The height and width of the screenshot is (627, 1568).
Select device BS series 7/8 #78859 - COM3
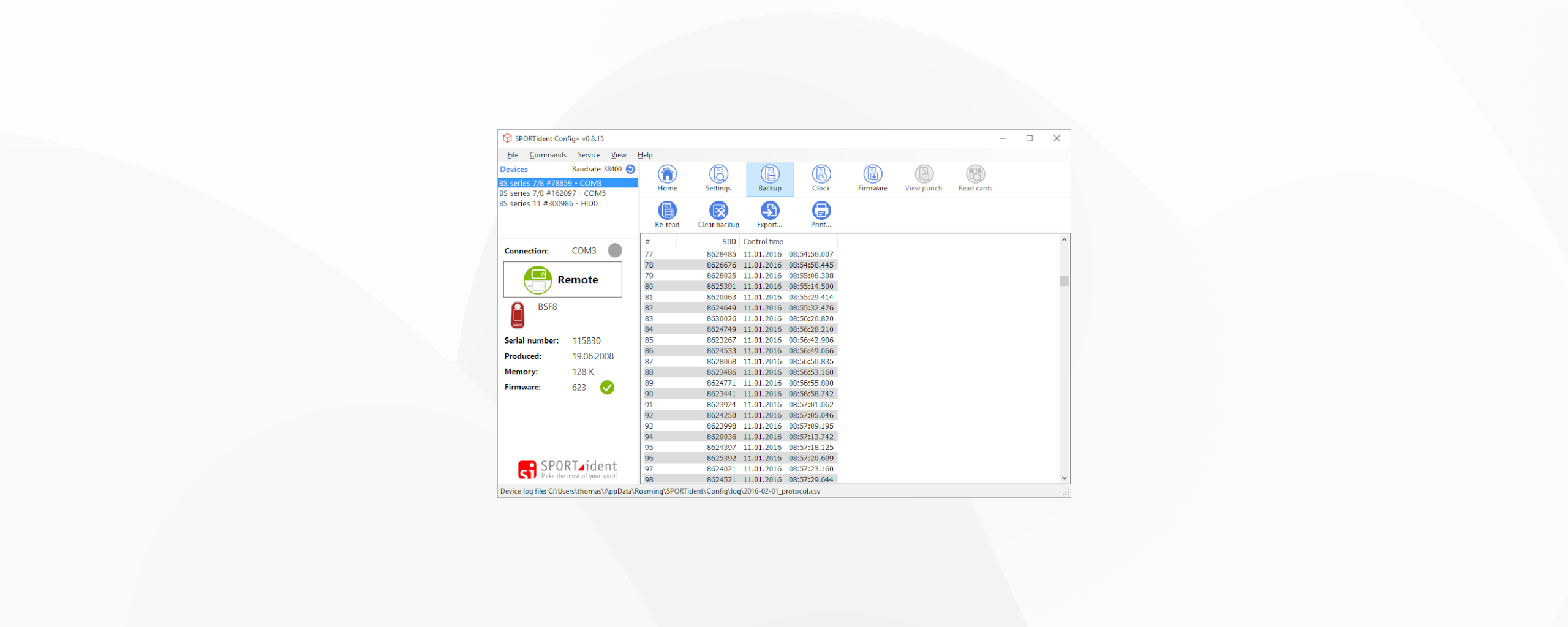pos(568,183)
